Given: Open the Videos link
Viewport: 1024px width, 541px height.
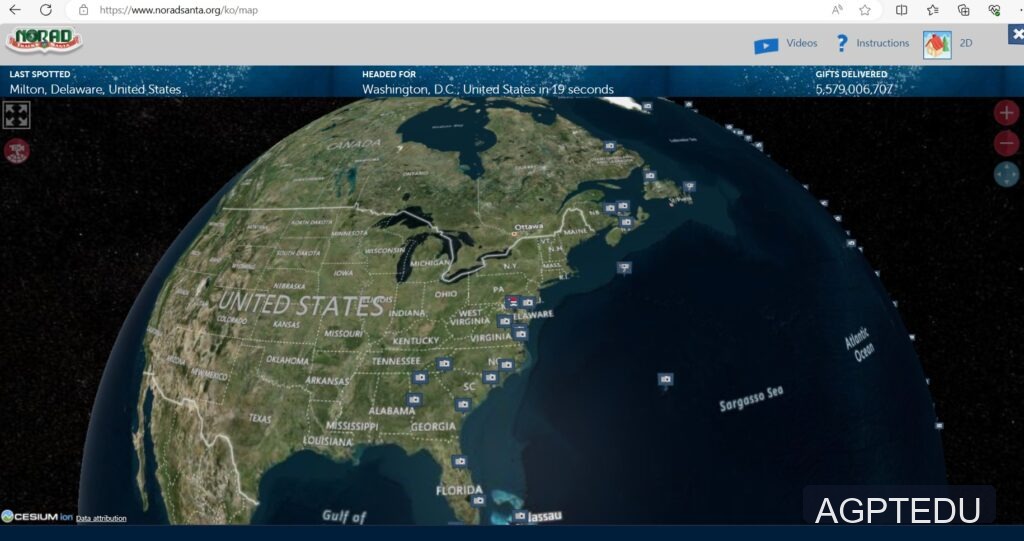Looking at the screenshot, I should tap(801, 43).
